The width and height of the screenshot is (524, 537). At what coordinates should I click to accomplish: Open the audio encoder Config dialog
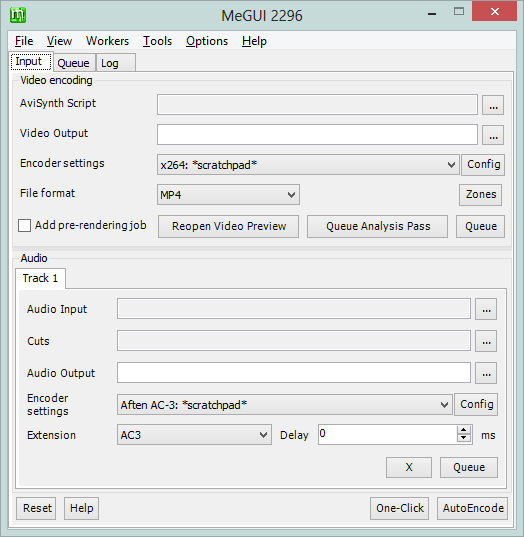[476, 404]
